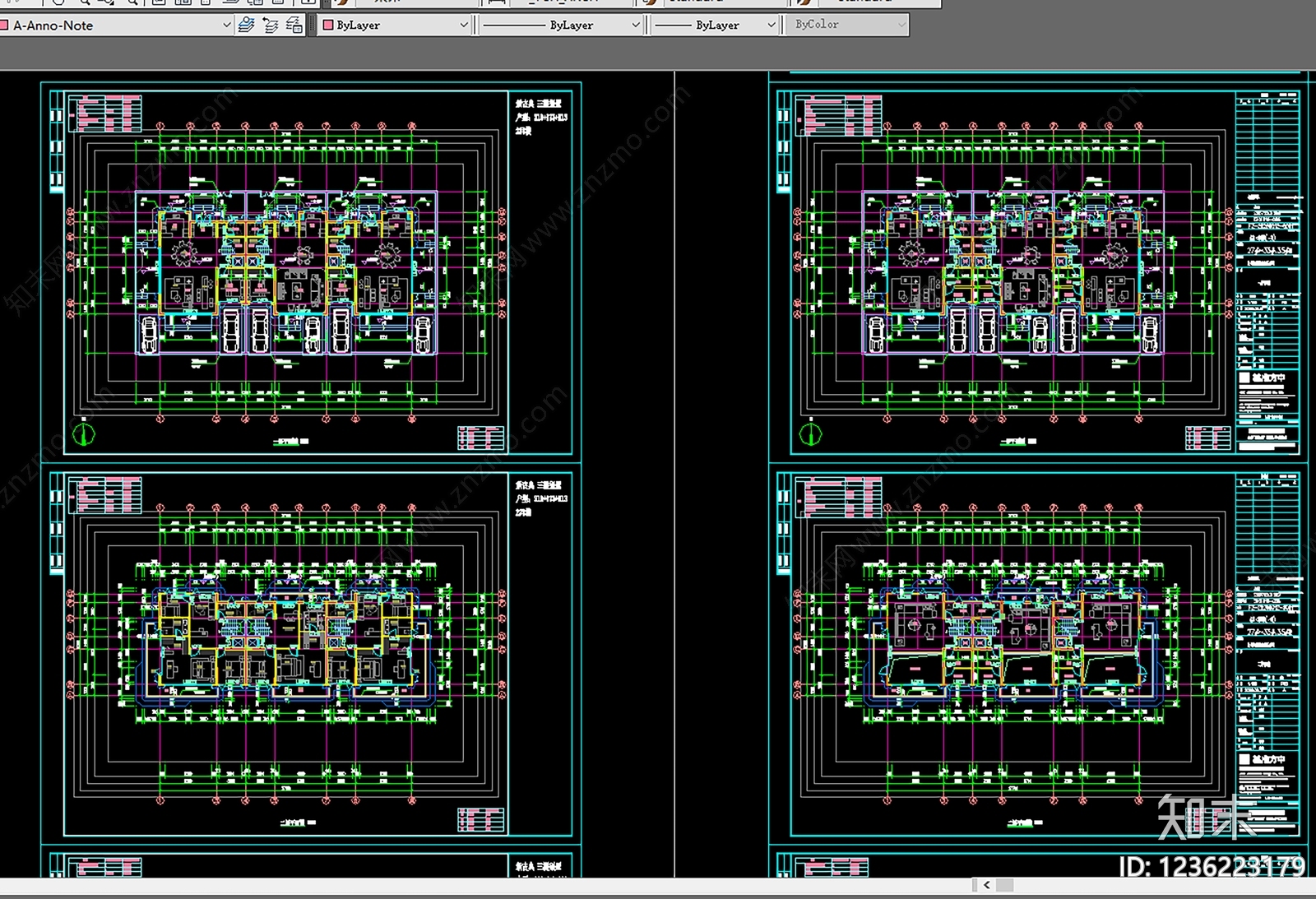This screenshot has height=899, width=1316.
Task: Click the horizontal scrollbar left arrow
Action: pos(987,885)
